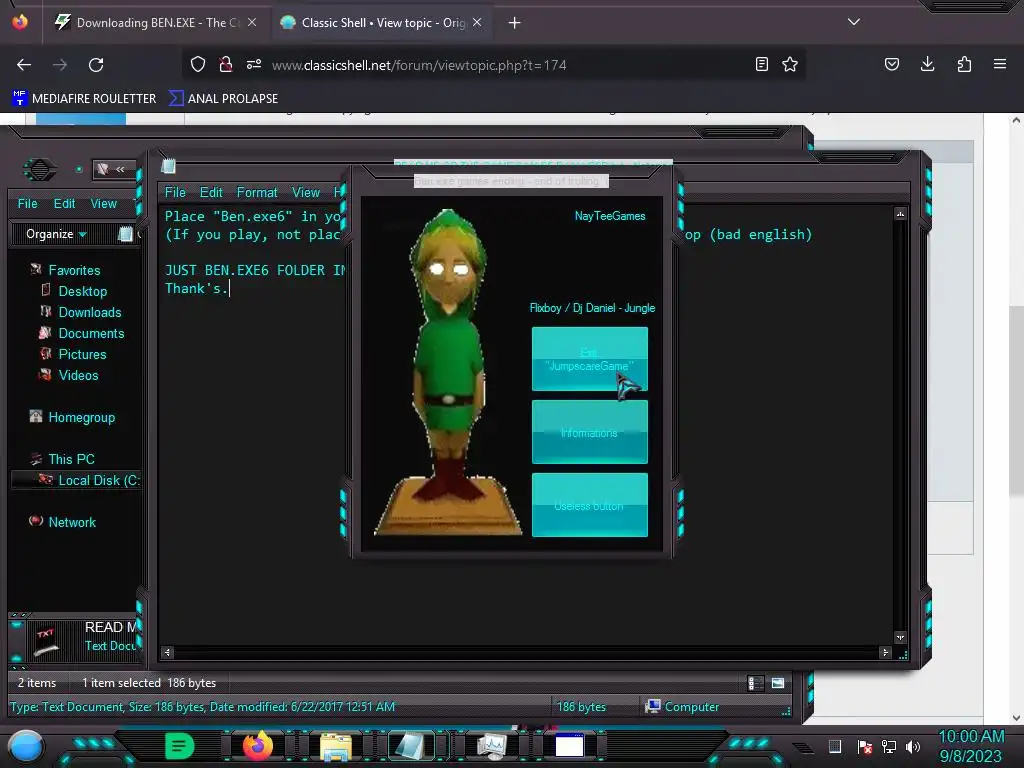Click the Useless button in game
Viewport: 1024px width, 768px height.
coord(590,505)
